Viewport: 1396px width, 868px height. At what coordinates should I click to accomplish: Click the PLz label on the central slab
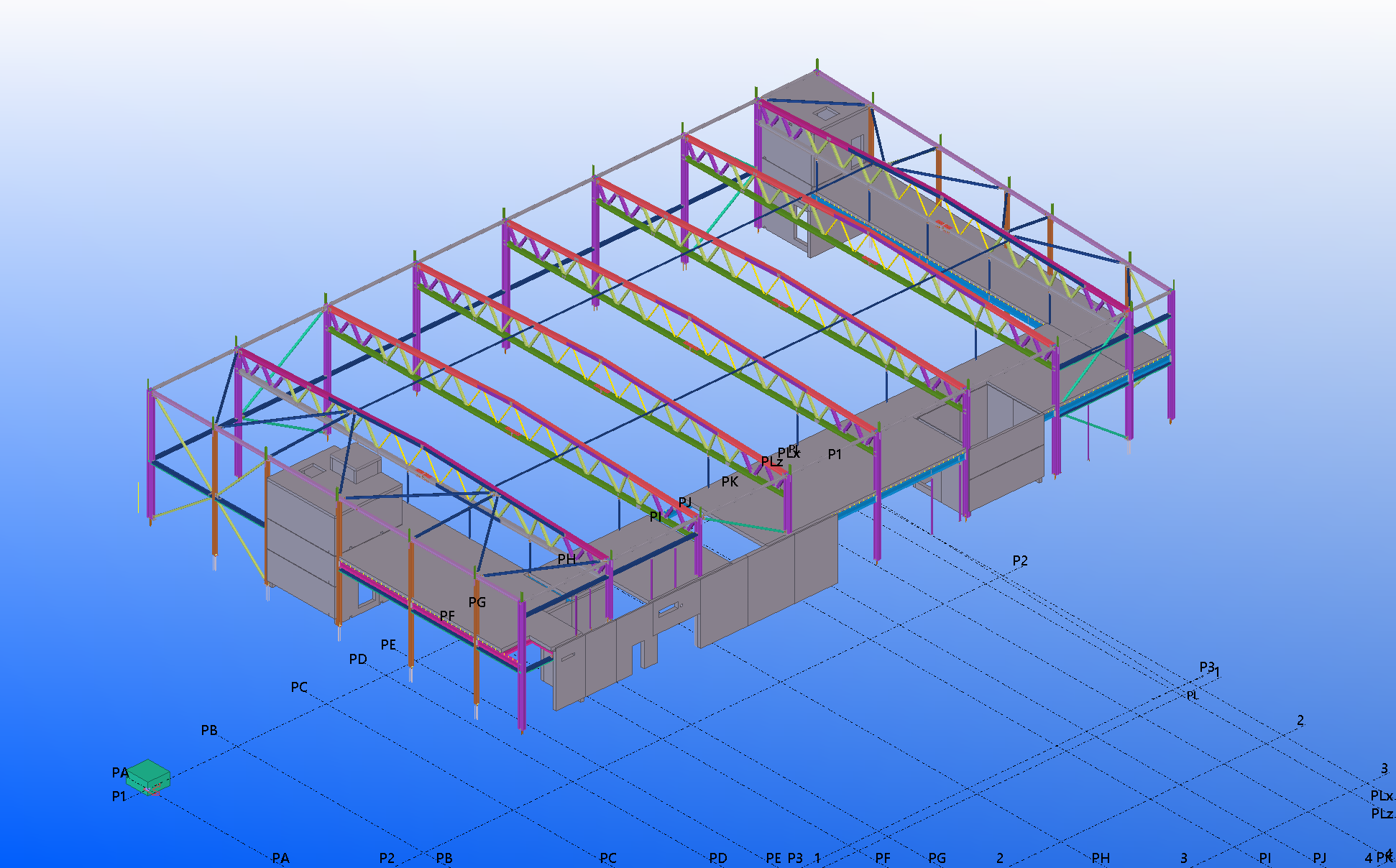click(x=771, y=461)
